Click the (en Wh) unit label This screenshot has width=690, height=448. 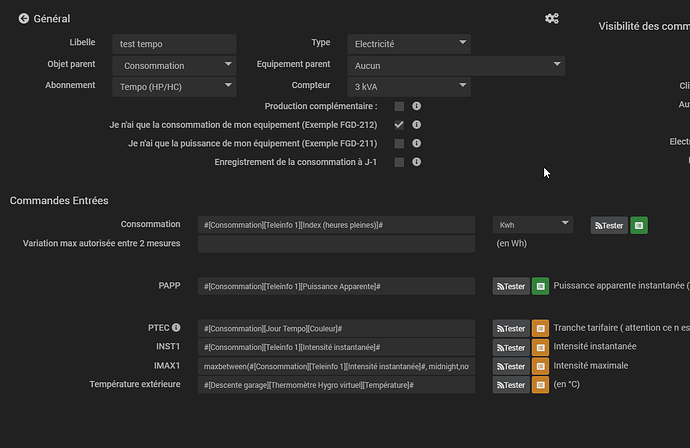pos(511,243)
